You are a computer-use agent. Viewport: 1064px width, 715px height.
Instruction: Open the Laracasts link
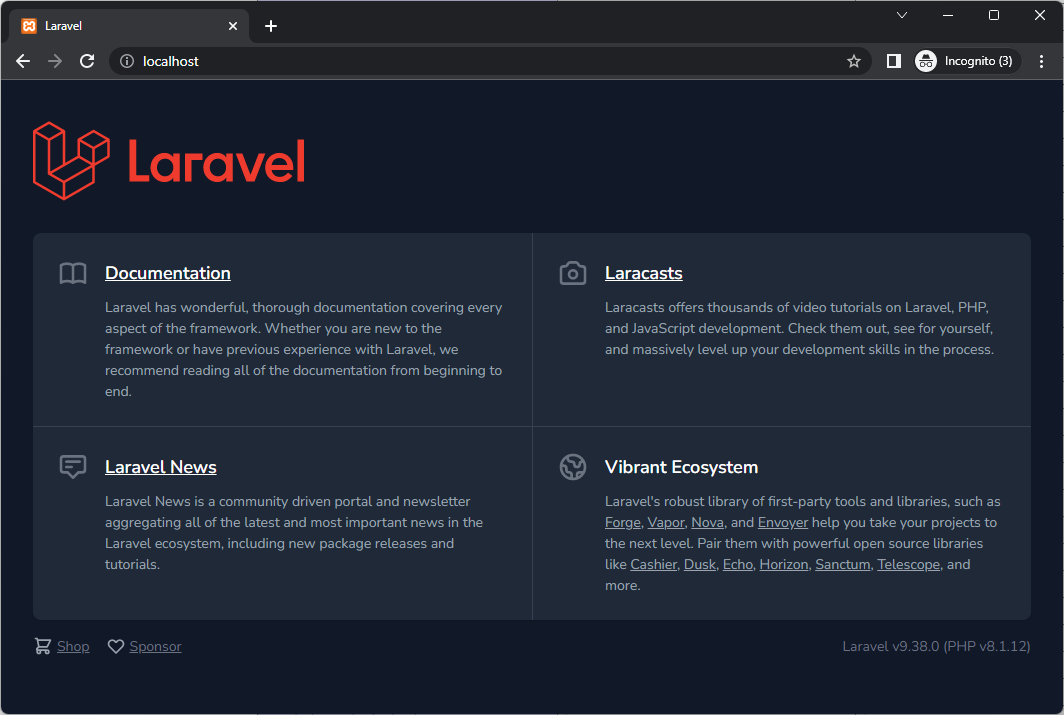(x=643, y=273)
